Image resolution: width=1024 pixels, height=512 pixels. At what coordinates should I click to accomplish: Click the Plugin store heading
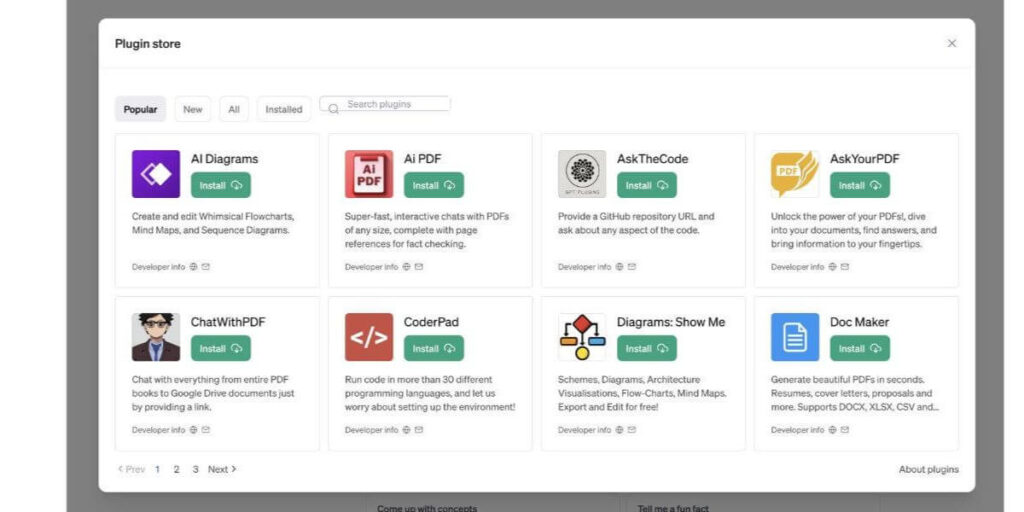point(148,44)
